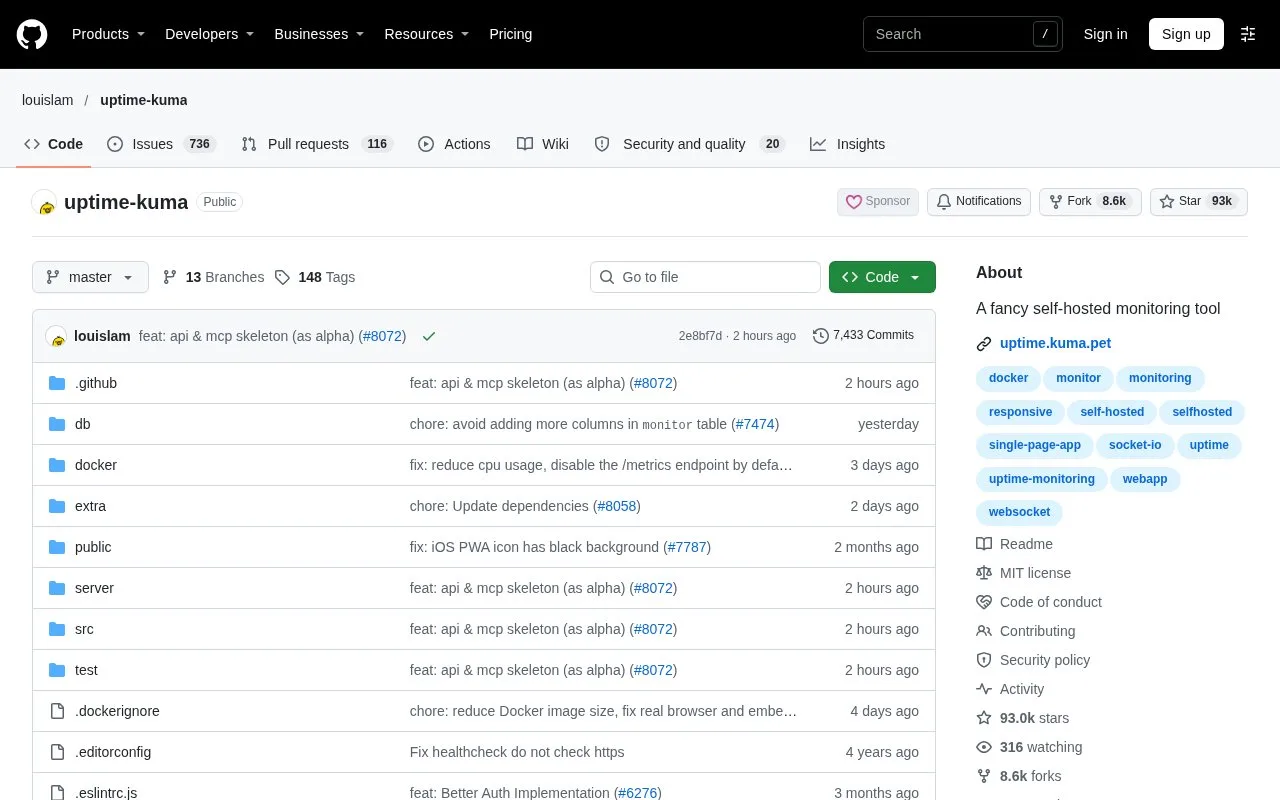Click the self-hosted topic tag
This screenshot has height=800, width=1280.
point(1112,412)
